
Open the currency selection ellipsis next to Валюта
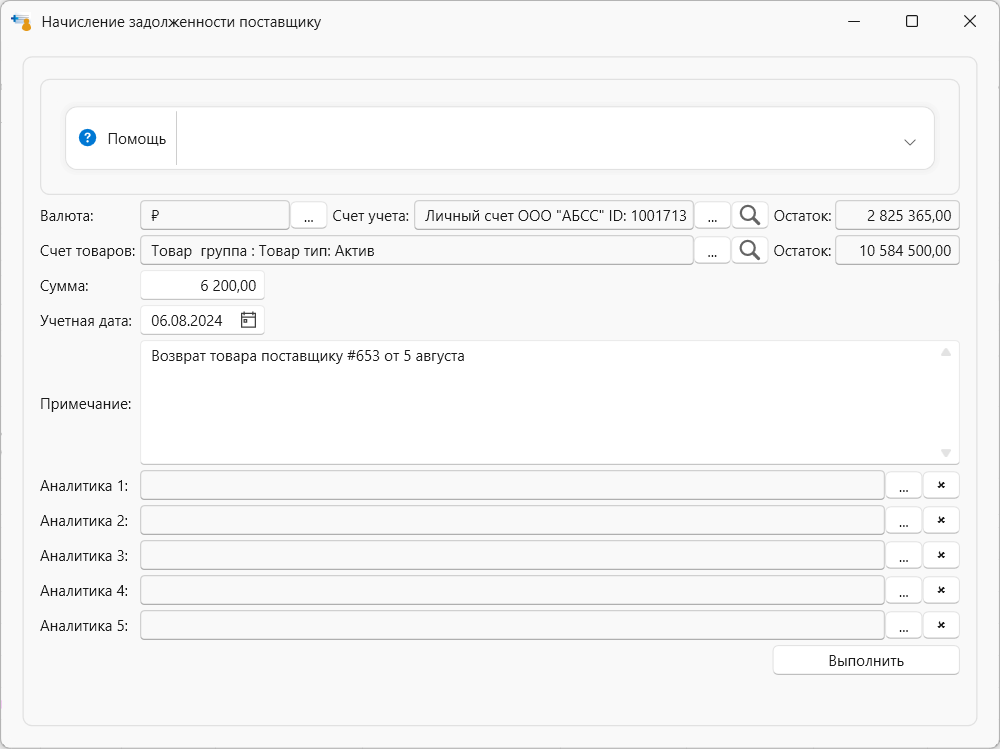click(x=309, y=216)
